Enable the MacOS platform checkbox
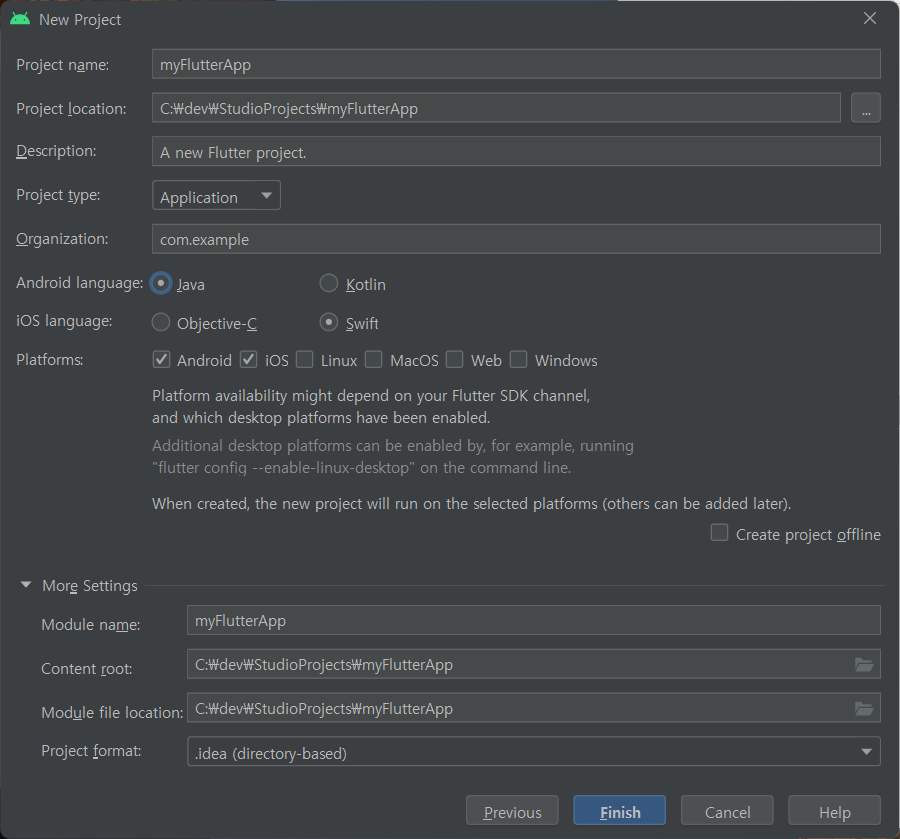 (374, 360)
